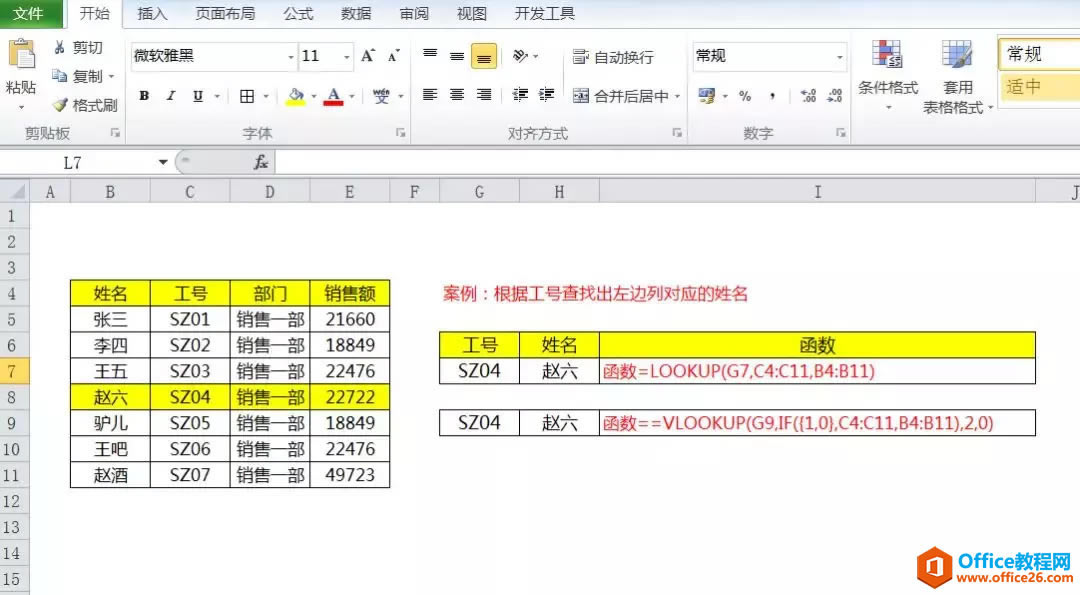The height and width of the screenshot is (595, 1080).
Task: Open the font group dialog launcher
Action: [x=400, y=133]
